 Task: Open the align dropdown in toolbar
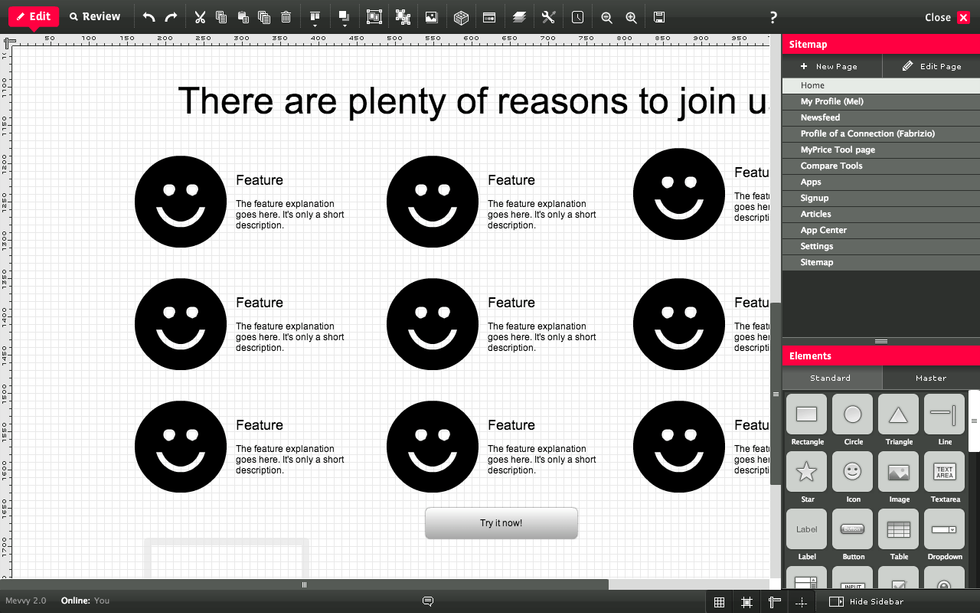314,18
